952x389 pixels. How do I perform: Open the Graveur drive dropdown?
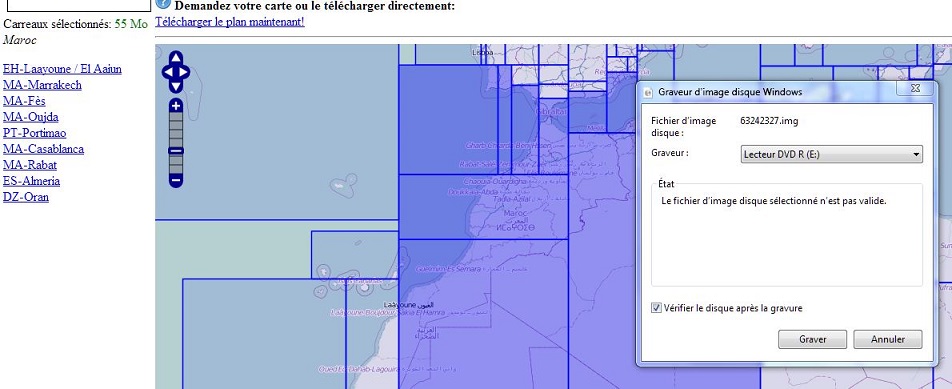tap(831, 154)
